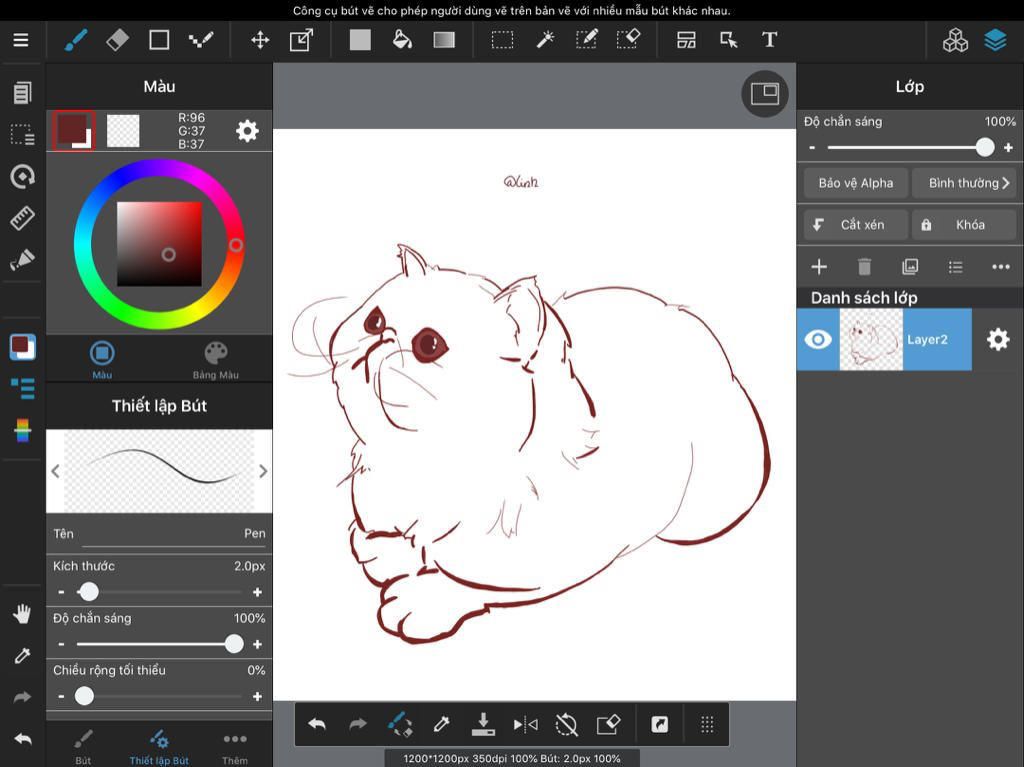Screen dimensions: 1024x767
Task: Switch to the Màu tab
Action: coord(102,360)
